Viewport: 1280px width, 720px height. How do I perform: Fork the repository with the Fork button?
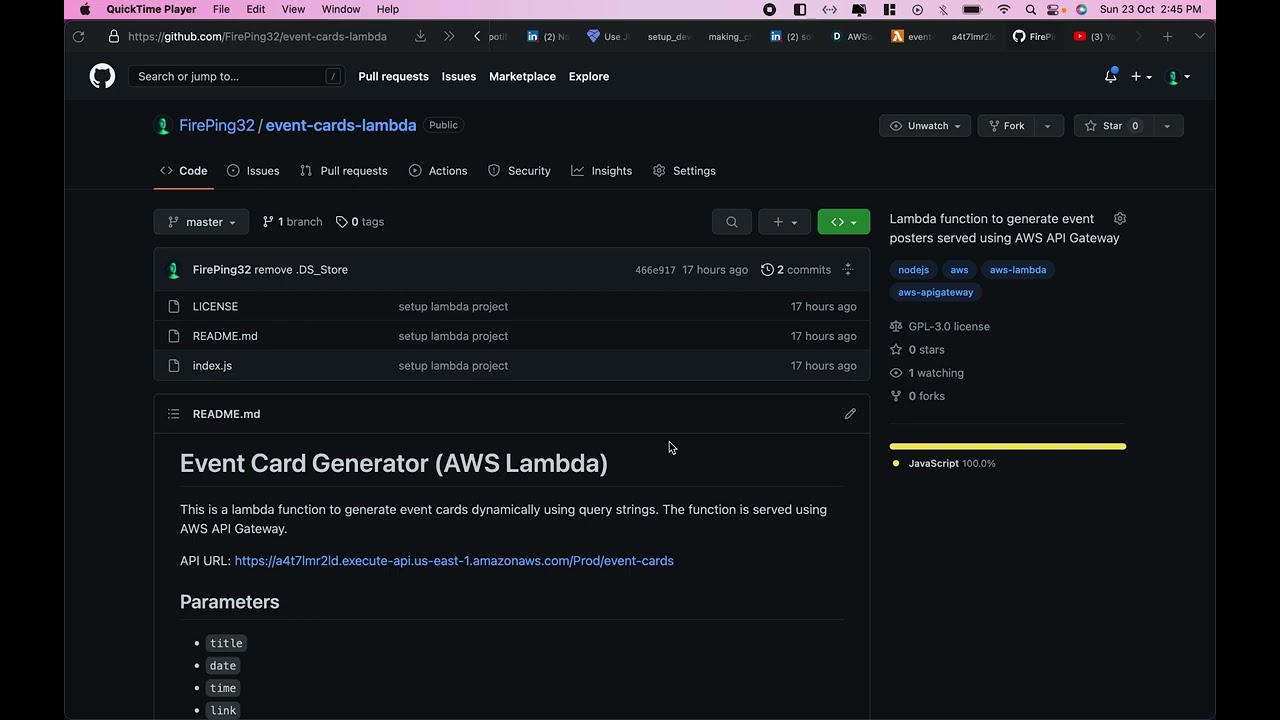pos(1006,126)
